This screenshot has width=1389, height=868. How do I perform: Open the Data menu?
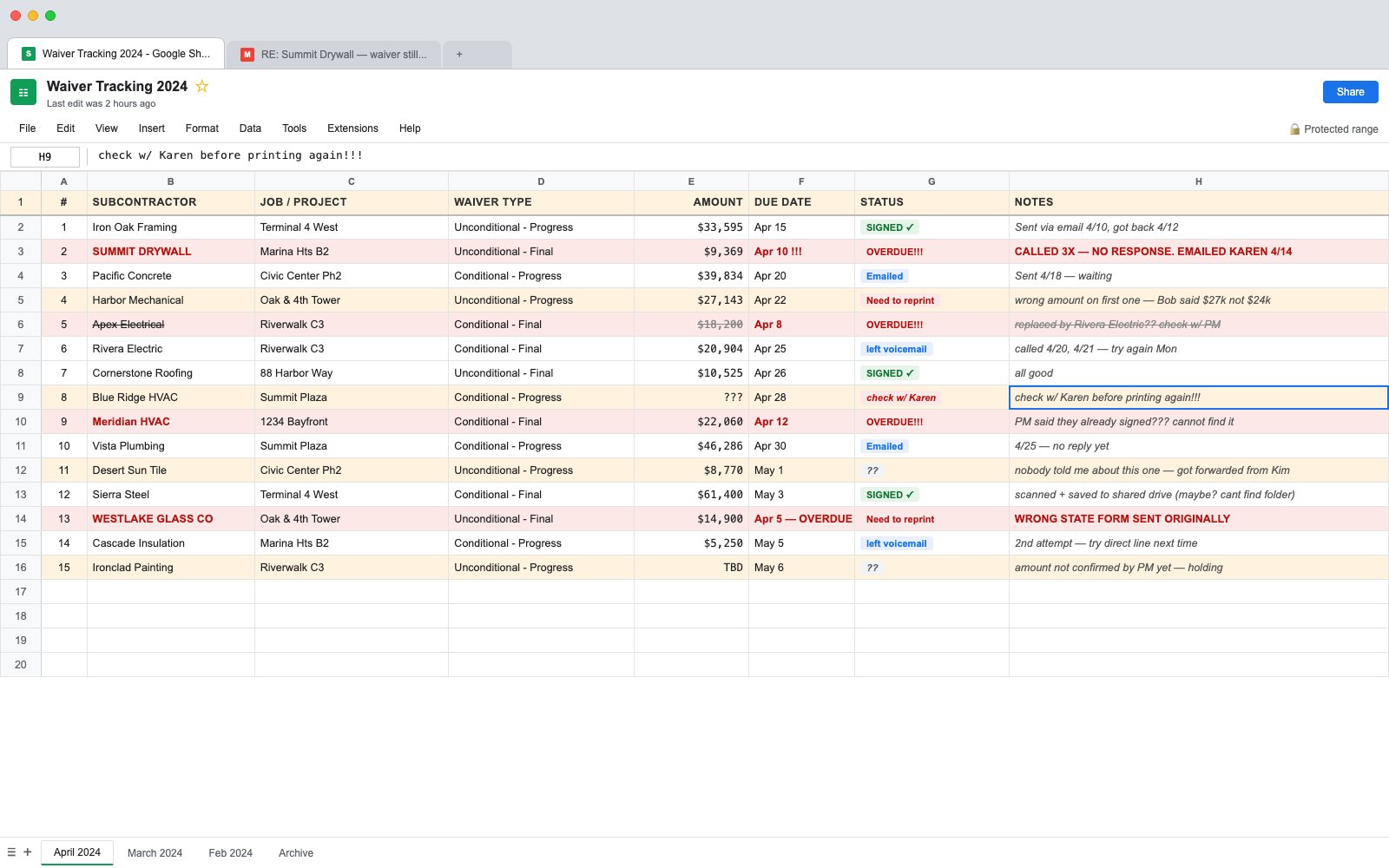pyautogui.click(x=250, y=128)
